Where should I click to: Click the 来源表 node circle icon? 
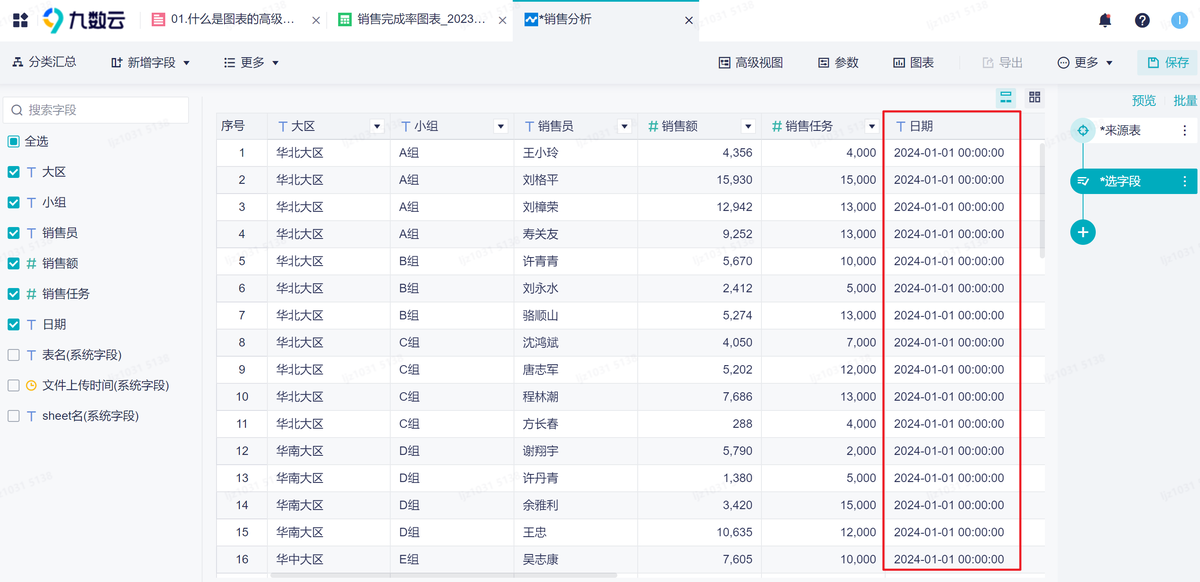coord(1083,131)
